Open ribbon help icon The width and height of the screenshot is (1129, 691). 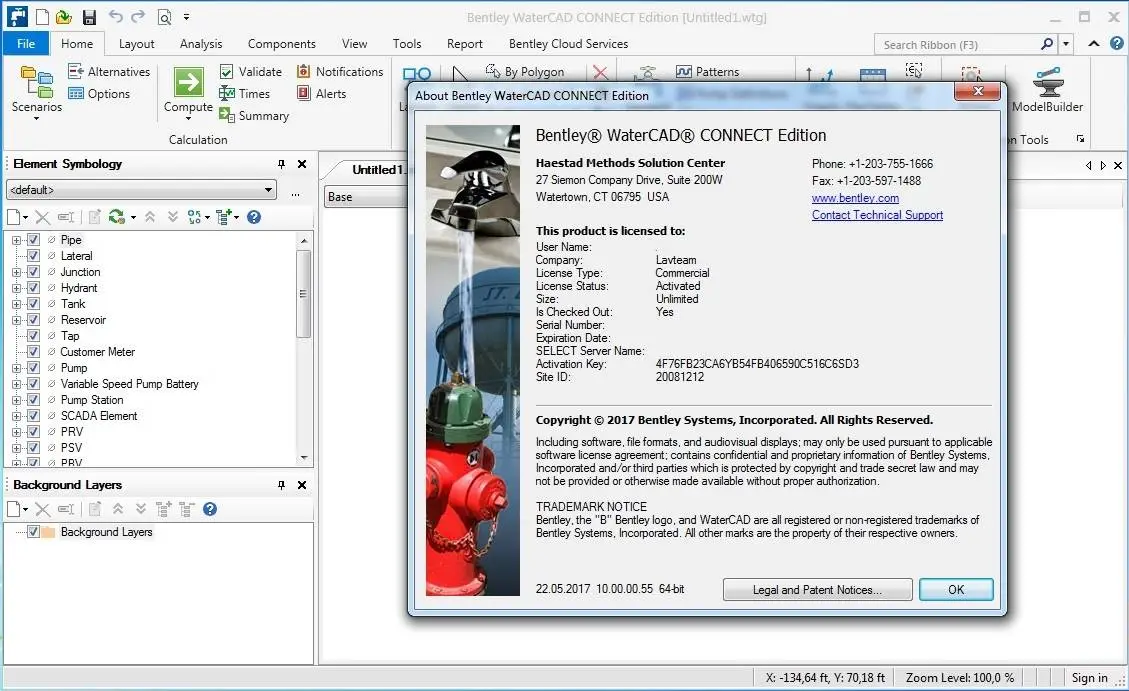point(1117,44)
